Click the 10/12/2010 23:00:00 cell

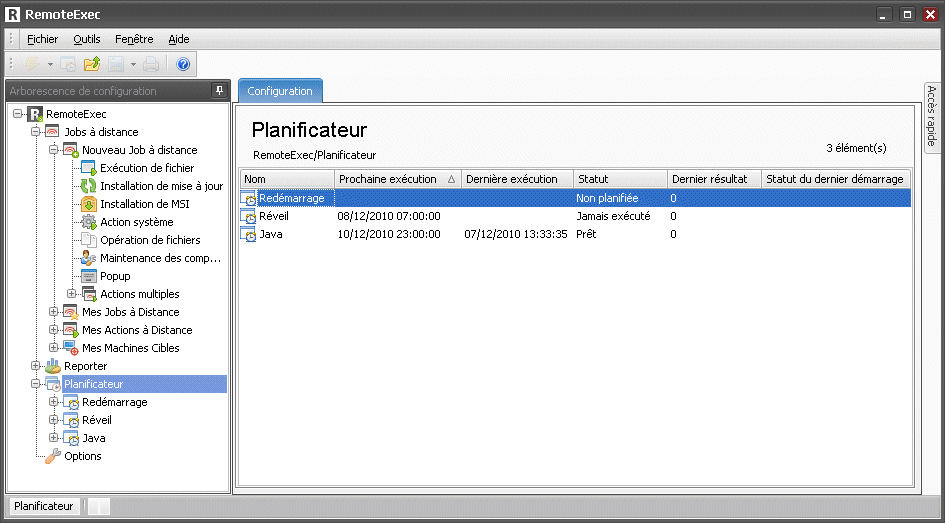(389, 234)
